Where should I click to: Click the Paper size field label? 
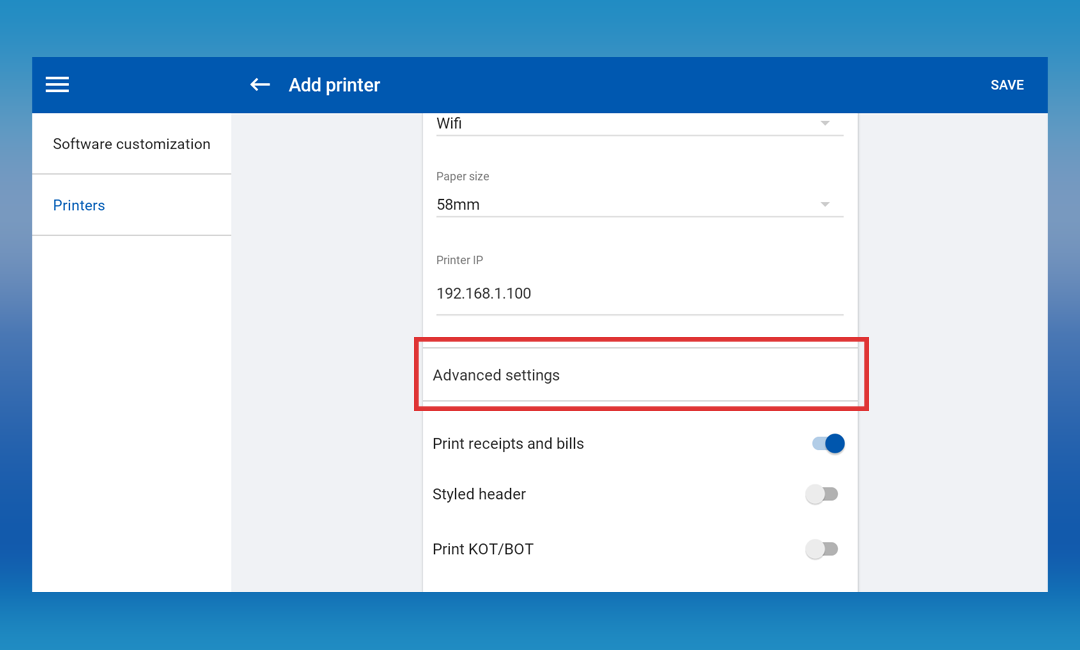click(463, 176)
